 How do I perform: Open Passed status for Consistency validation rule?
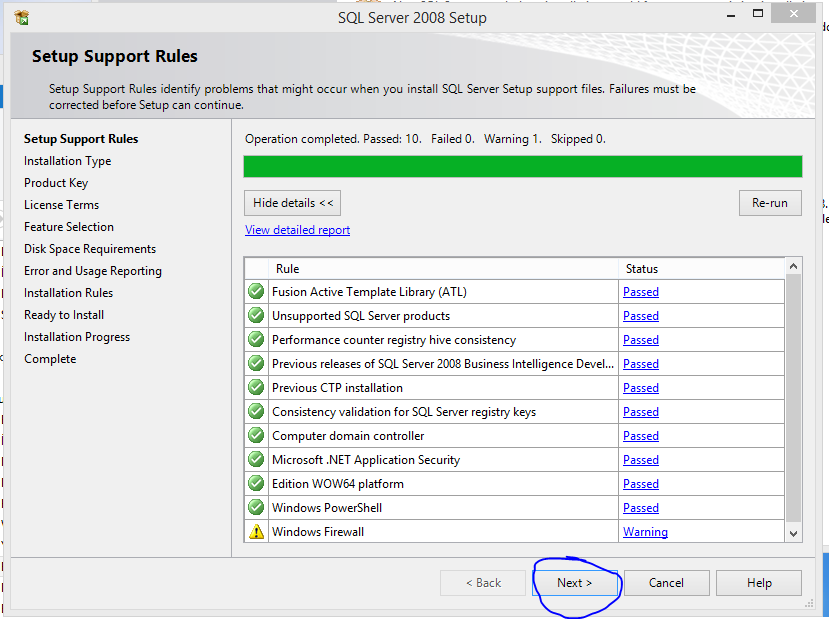(x=641, y=412)
